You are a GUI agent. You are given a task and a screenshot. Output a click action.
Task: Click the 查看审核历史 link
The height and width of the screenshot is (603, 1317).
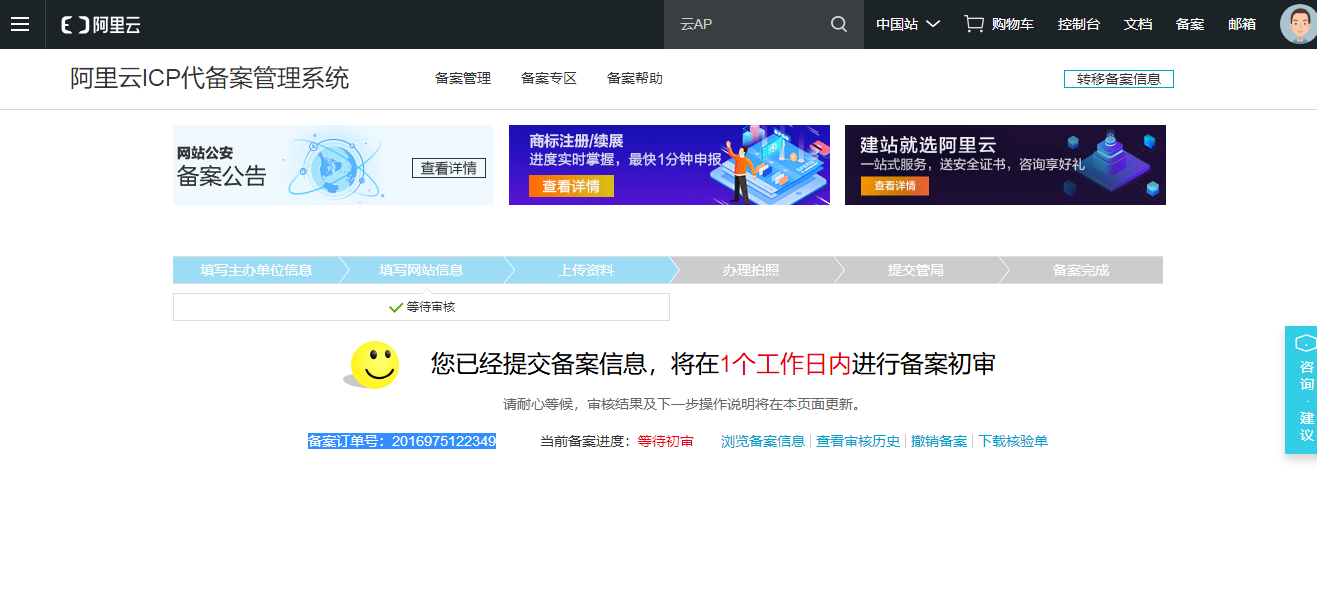pos(858,441)
